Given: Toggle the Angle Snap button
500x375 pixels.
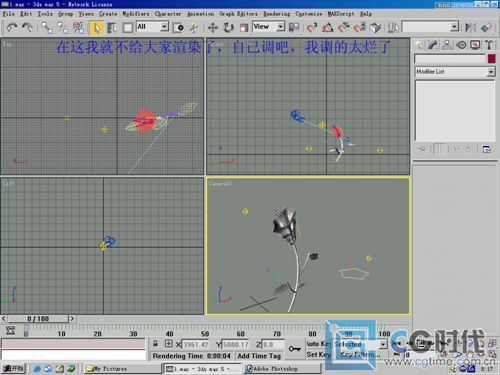Looking at the screenshot, I should [328, 27].
